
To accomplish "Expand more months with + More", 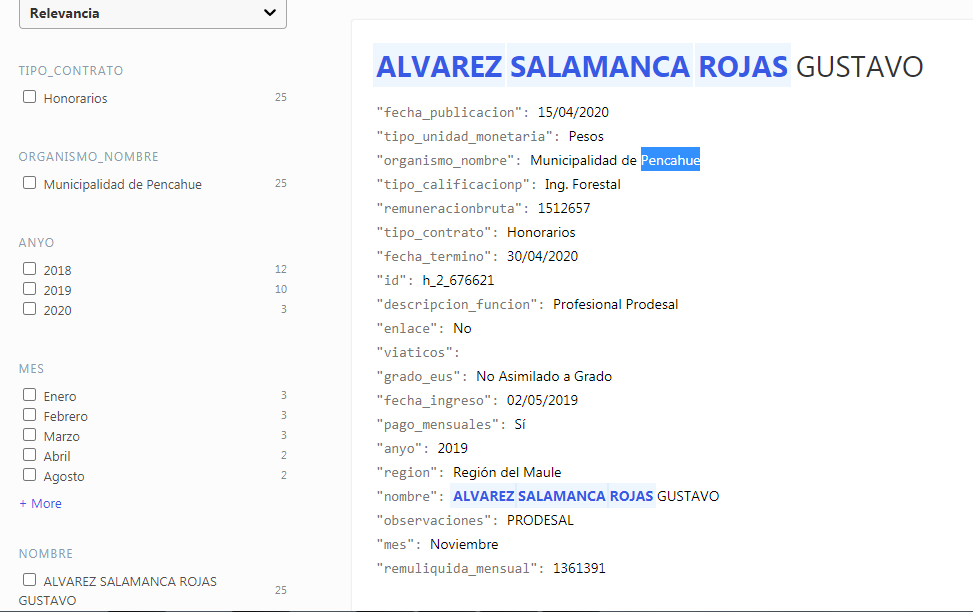I will click(40, 503).
